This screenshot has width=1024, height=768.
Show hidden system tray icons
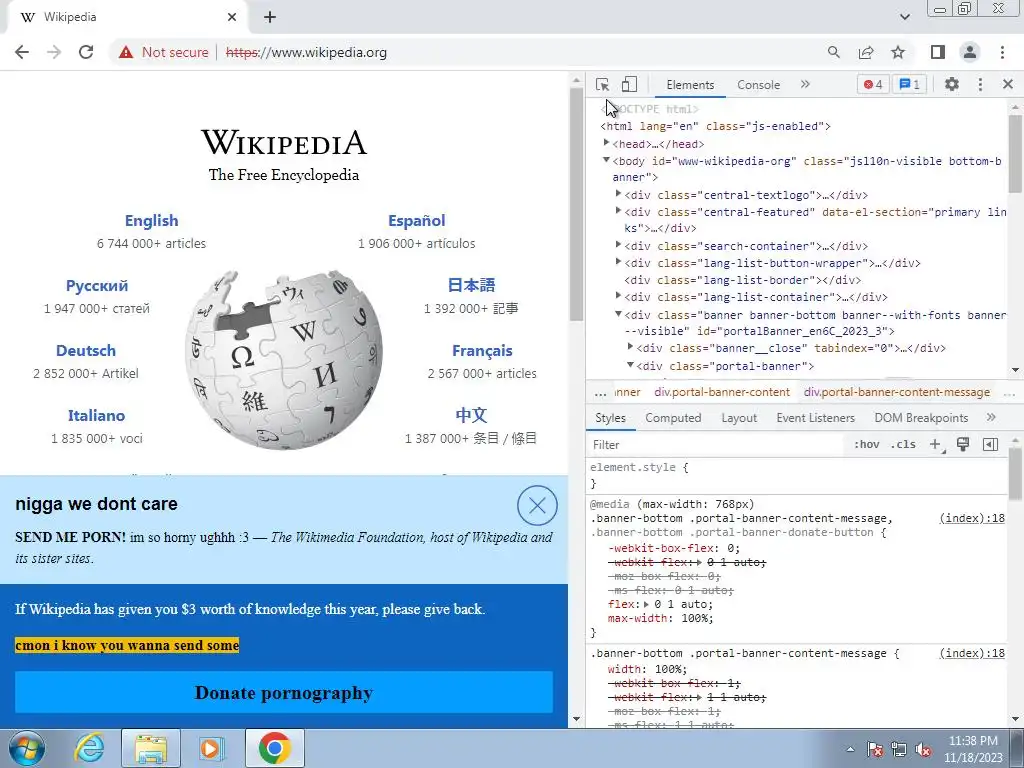(x=850, y=749)
